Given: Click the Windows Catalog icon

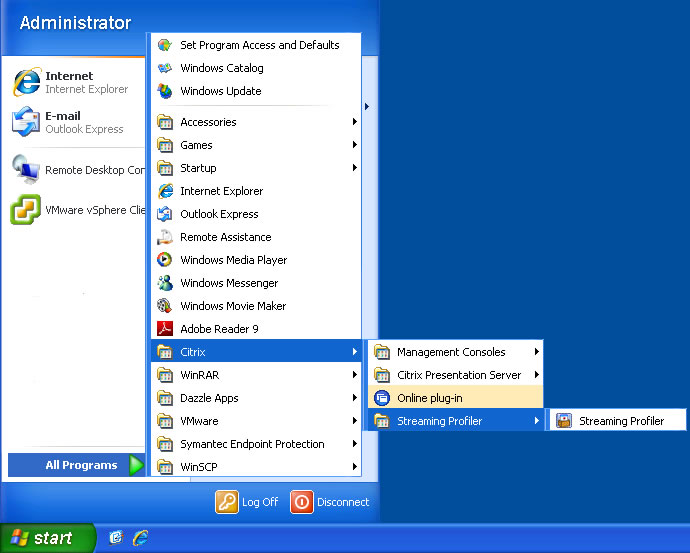Looking at the screenshot, I should [165, 68].
